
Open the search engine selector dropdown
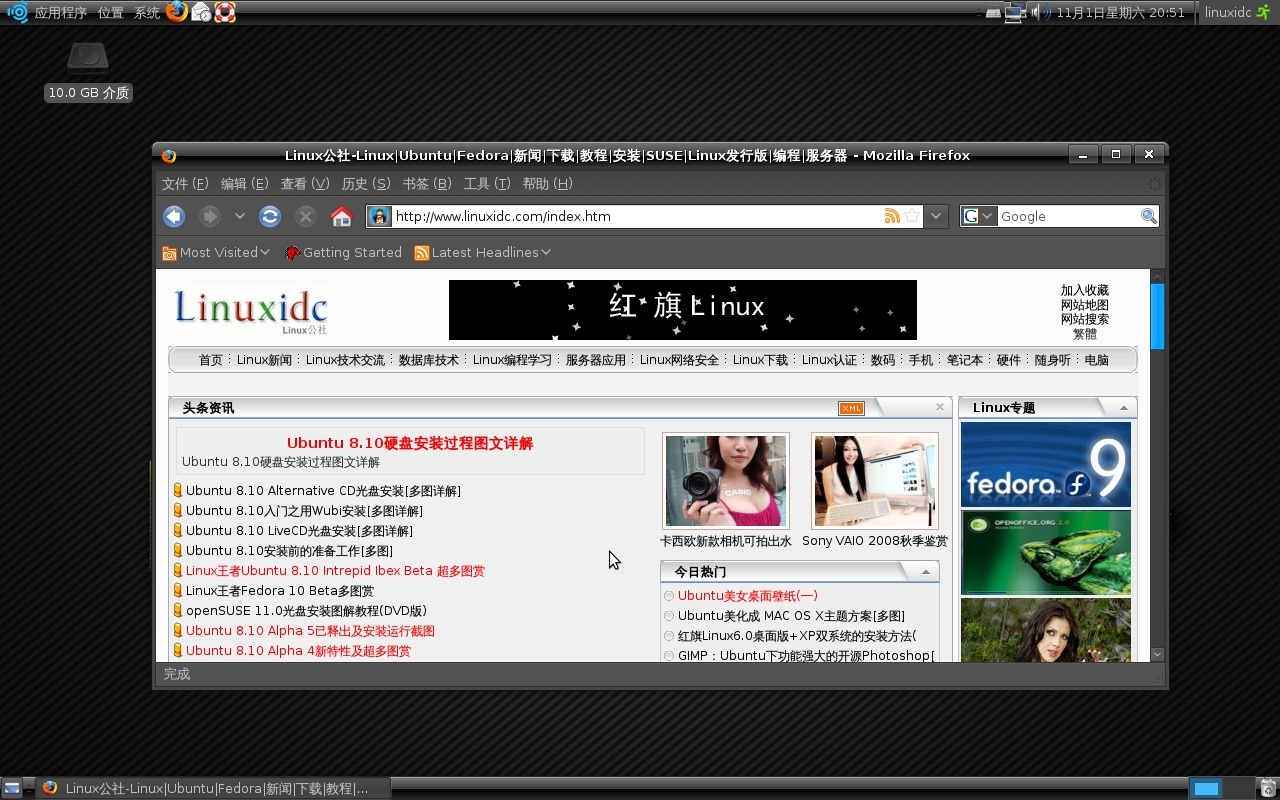[980, 216]
